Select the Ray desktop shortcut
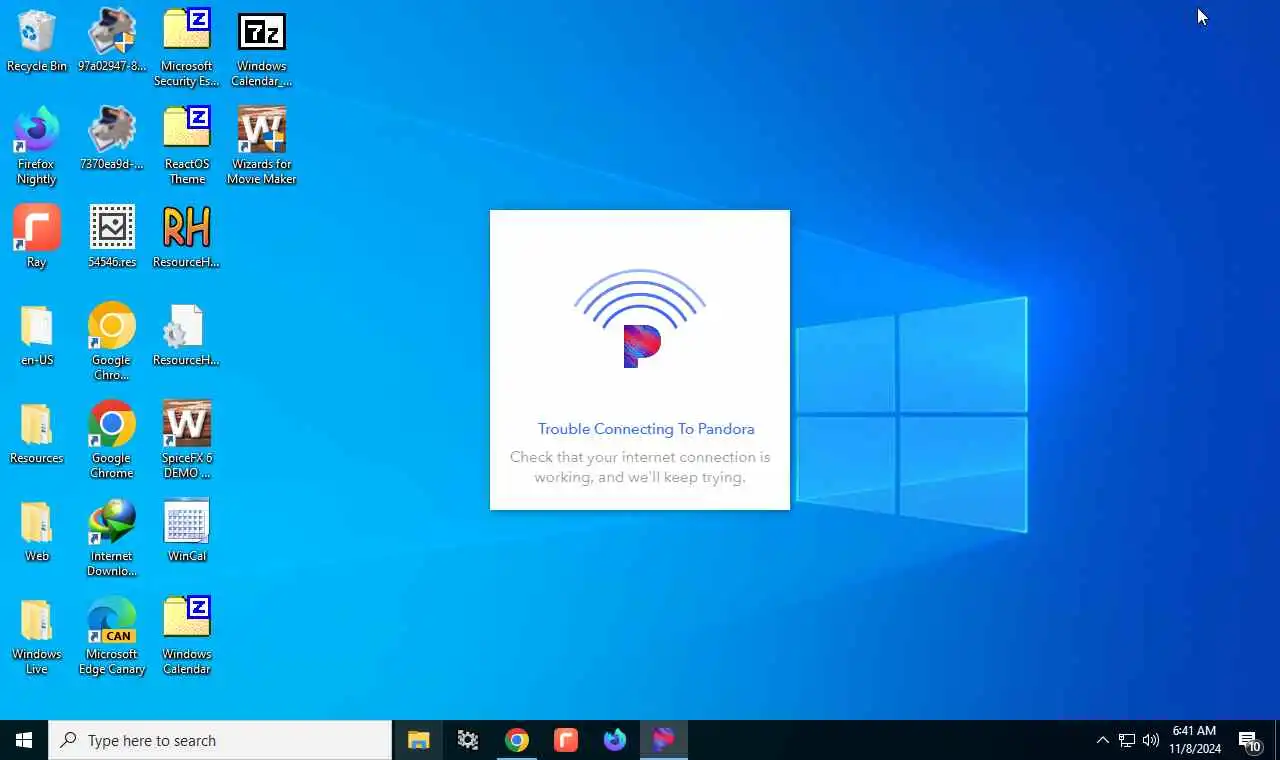 37,237
